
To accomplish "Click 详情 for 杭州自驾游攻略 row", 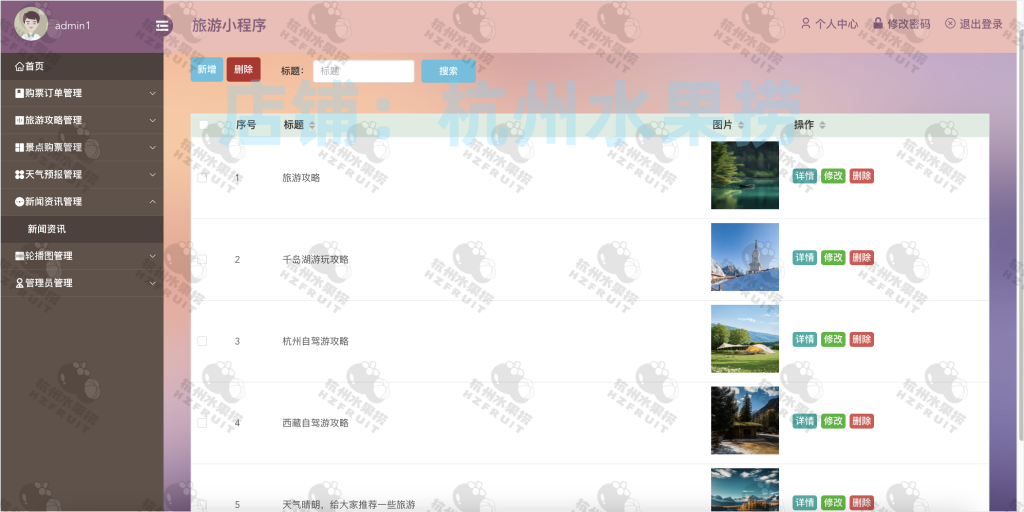I will (x=805, y=339).
